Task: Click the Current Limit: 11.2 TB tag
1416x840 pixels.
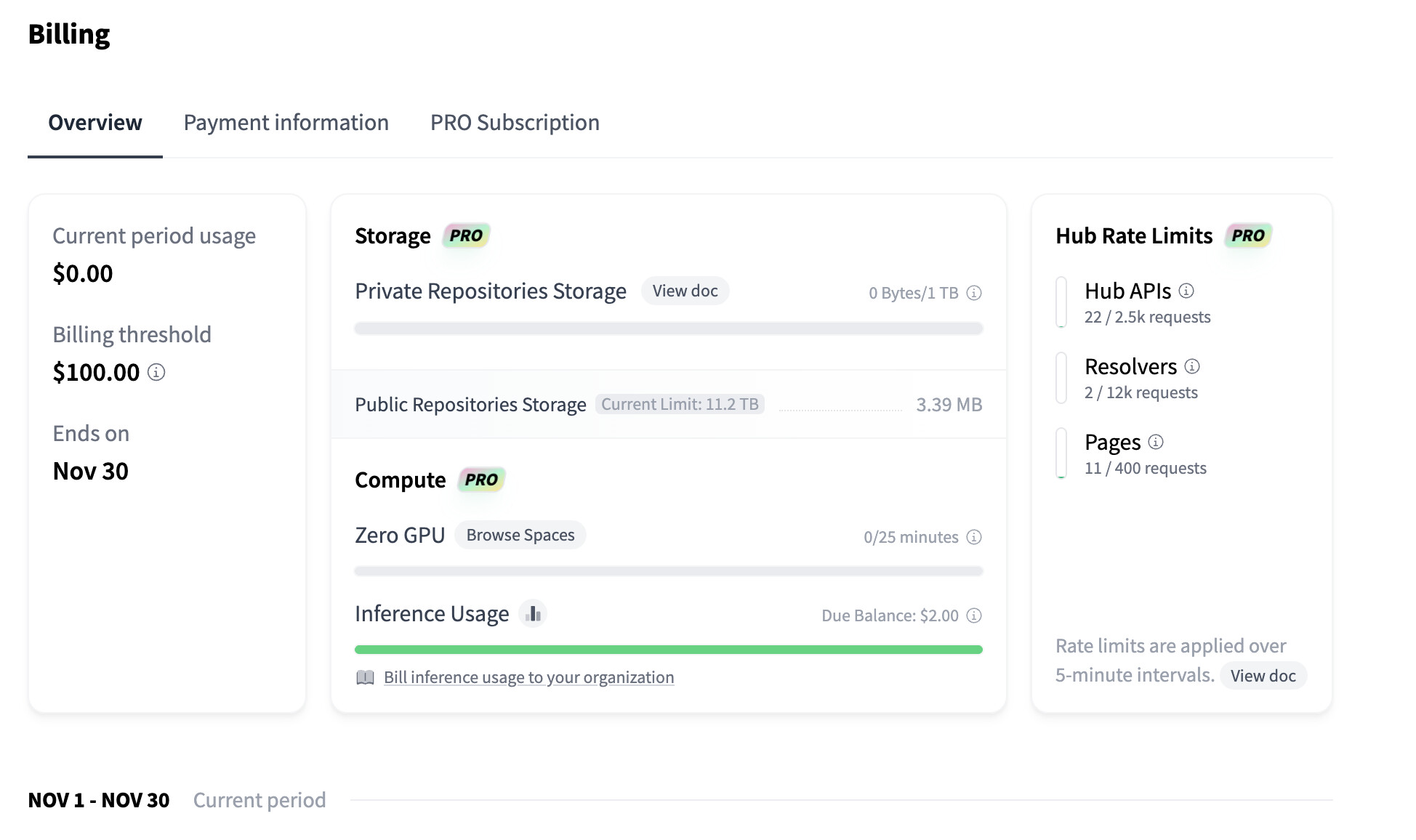Action: pos(679,404)
